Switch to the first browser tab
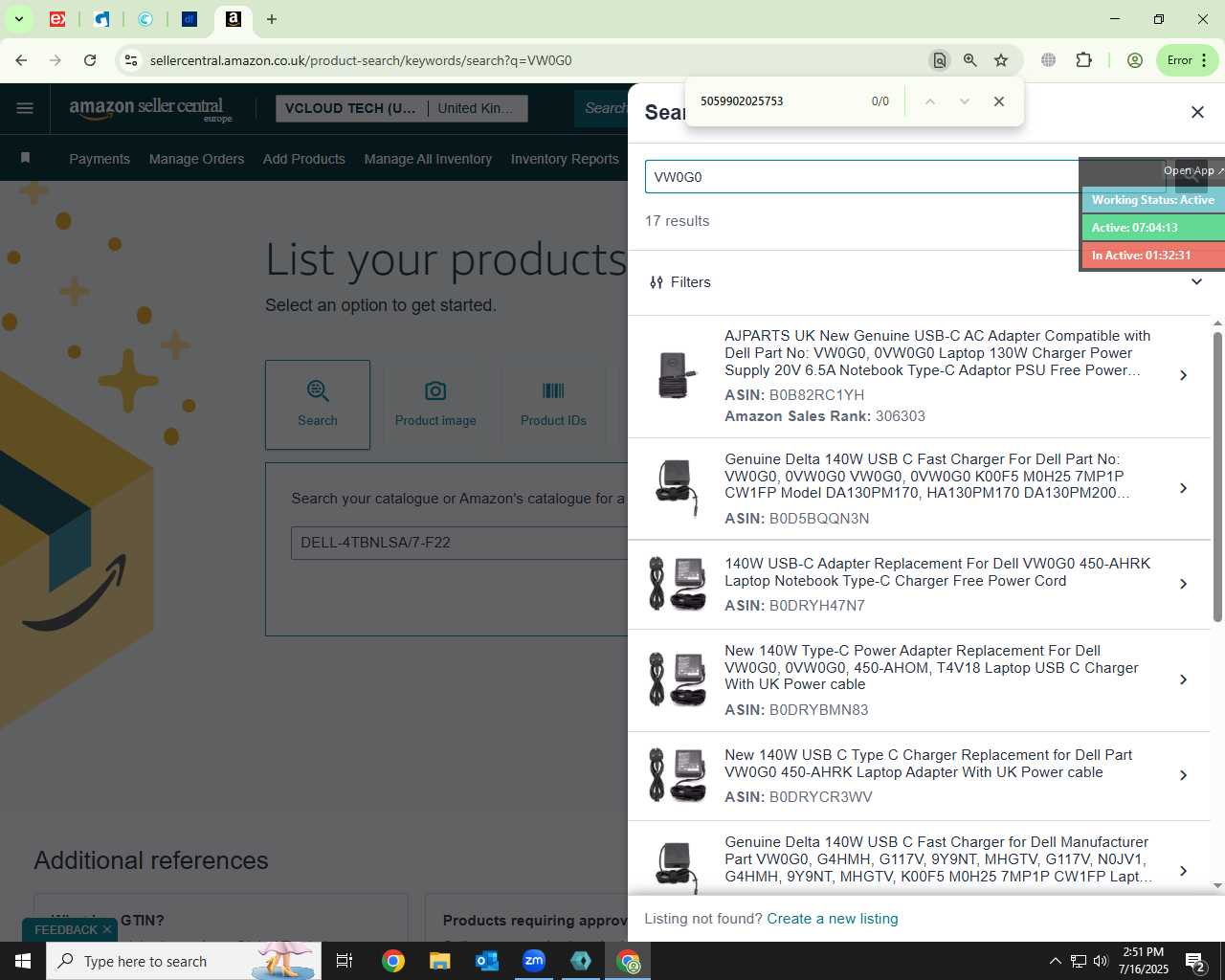Viewport: 1225px width, 980px height. (57, 19)
